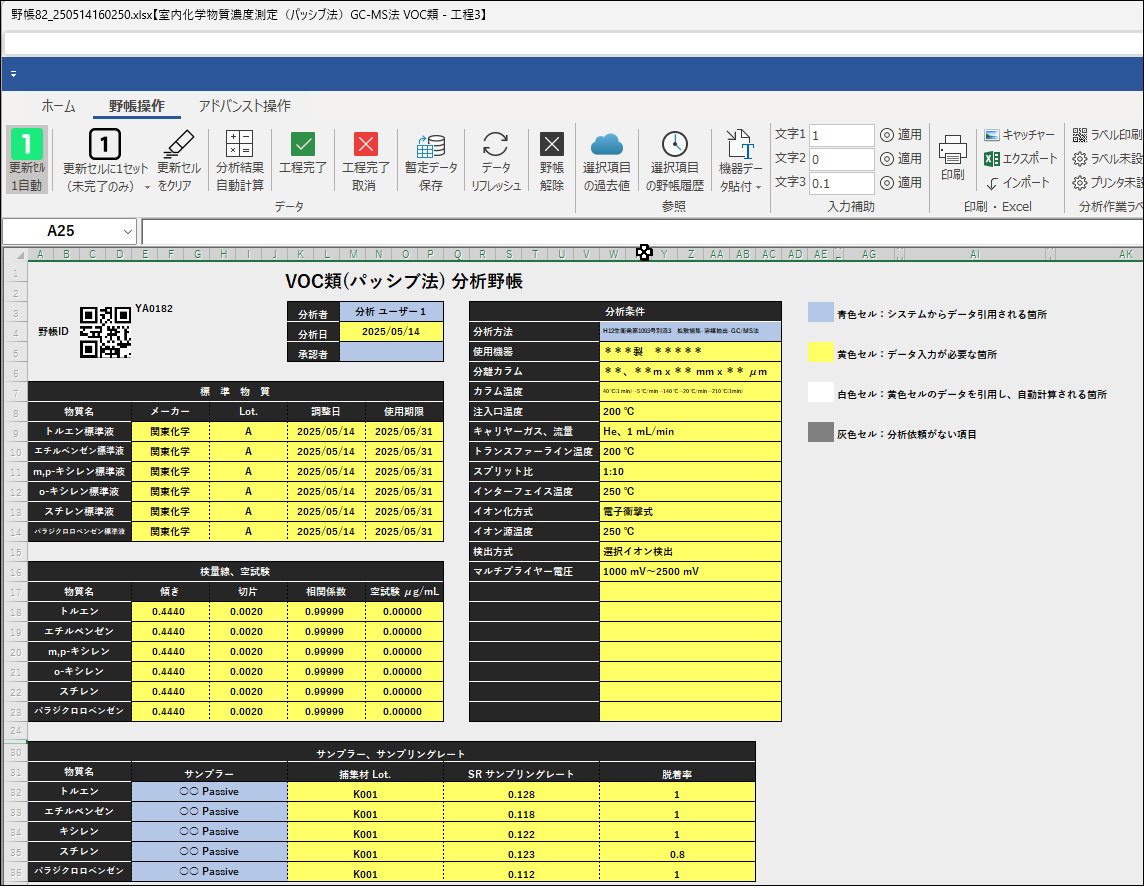Click the データリフレッシュ refresh icon
1144x886 pixels.
495,145
